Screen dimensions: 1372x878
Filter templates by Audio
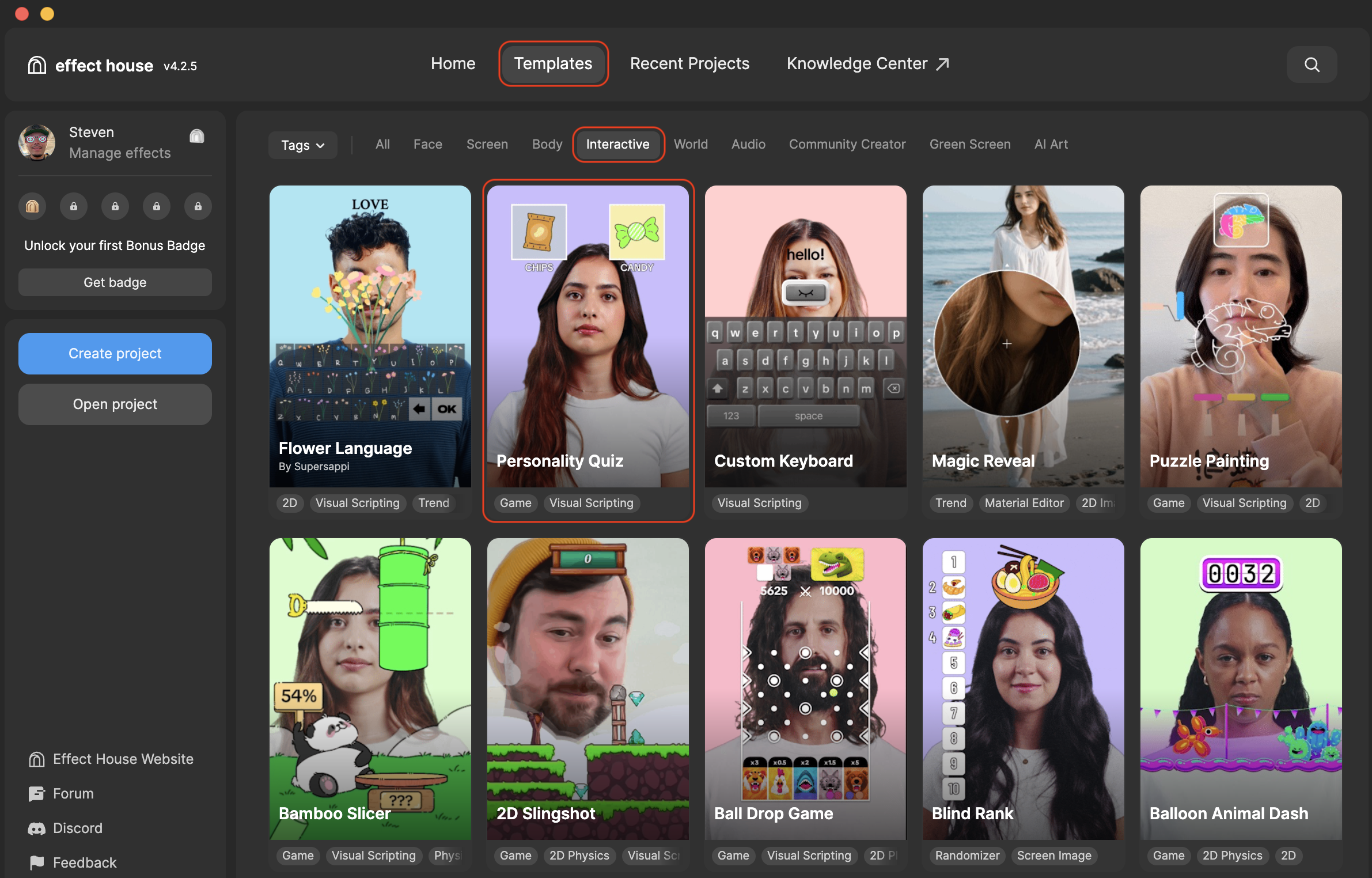point(749,144)
